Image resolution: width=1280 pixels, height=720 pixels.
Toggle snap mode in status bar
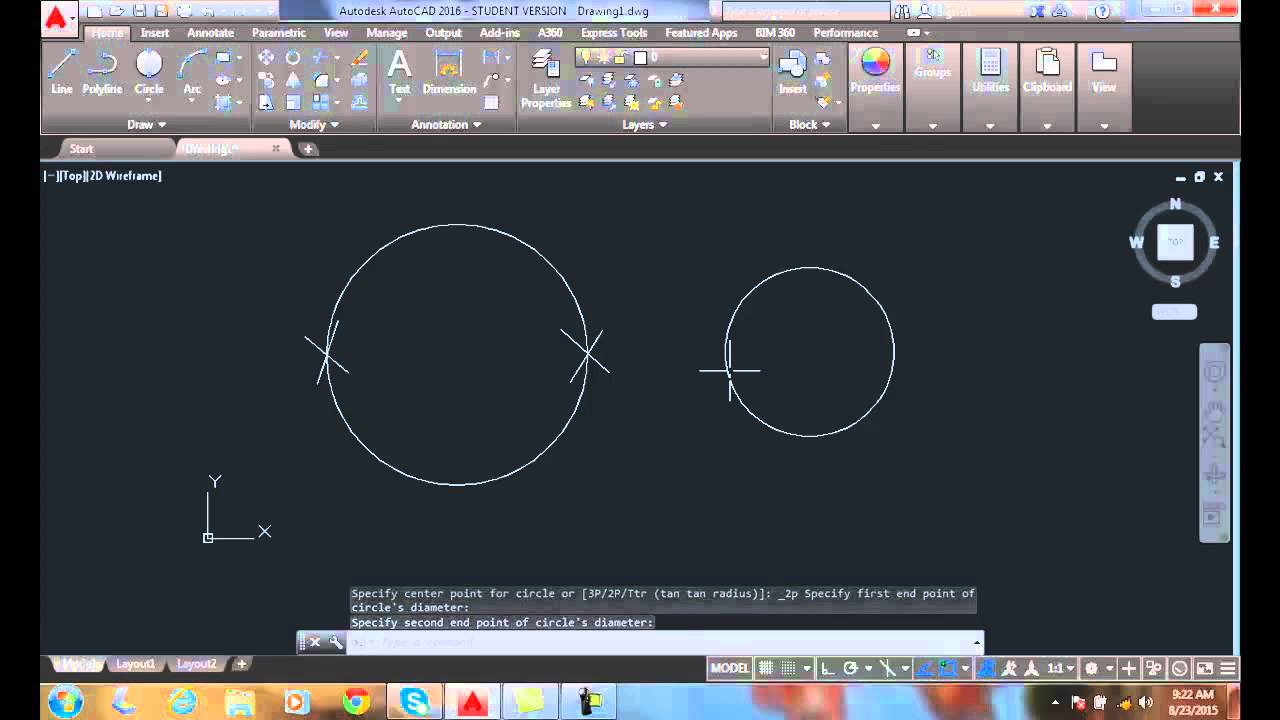pos(789,668)
